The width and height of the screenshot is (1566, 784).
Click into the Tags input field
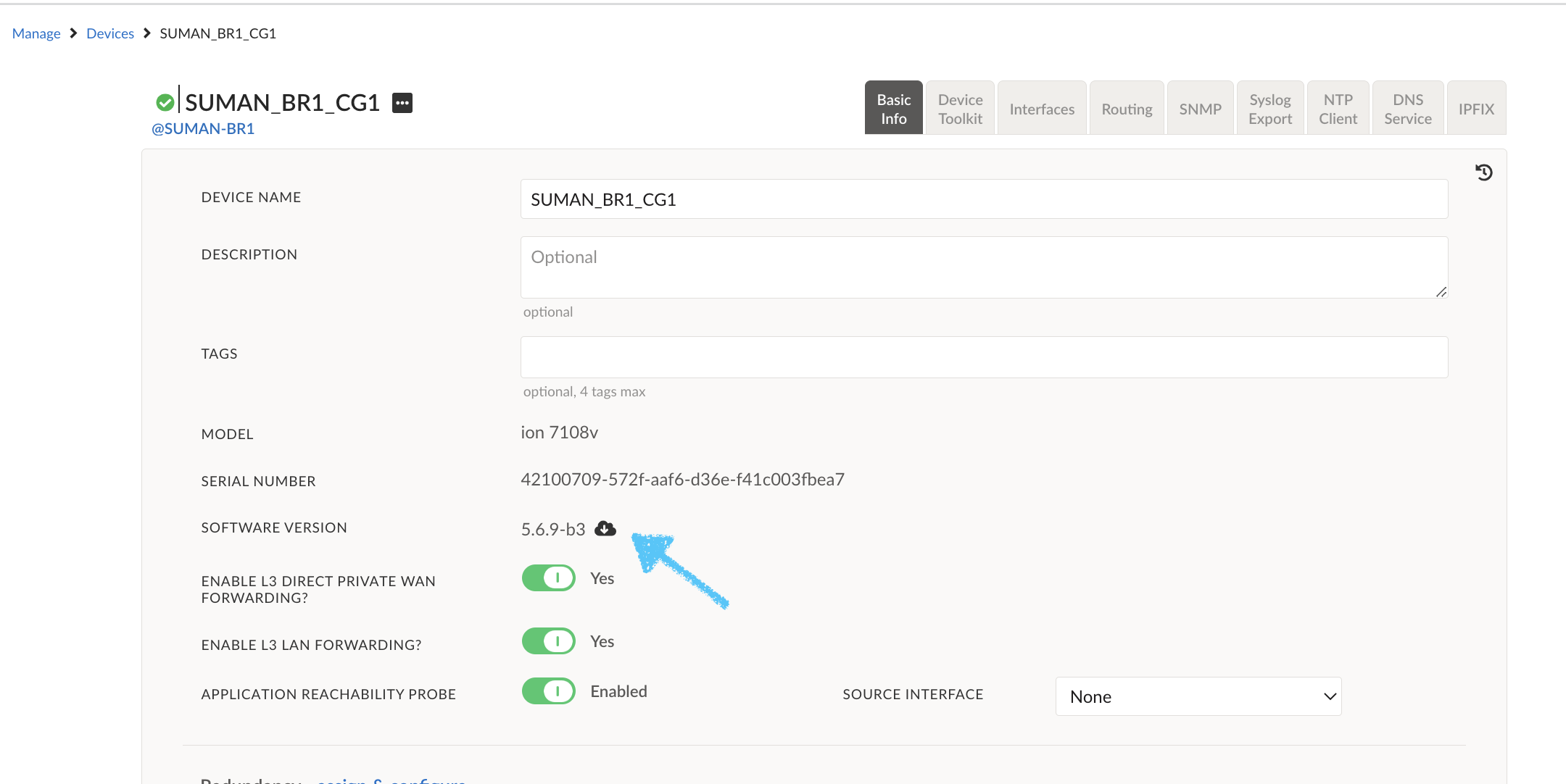(984, 357)
